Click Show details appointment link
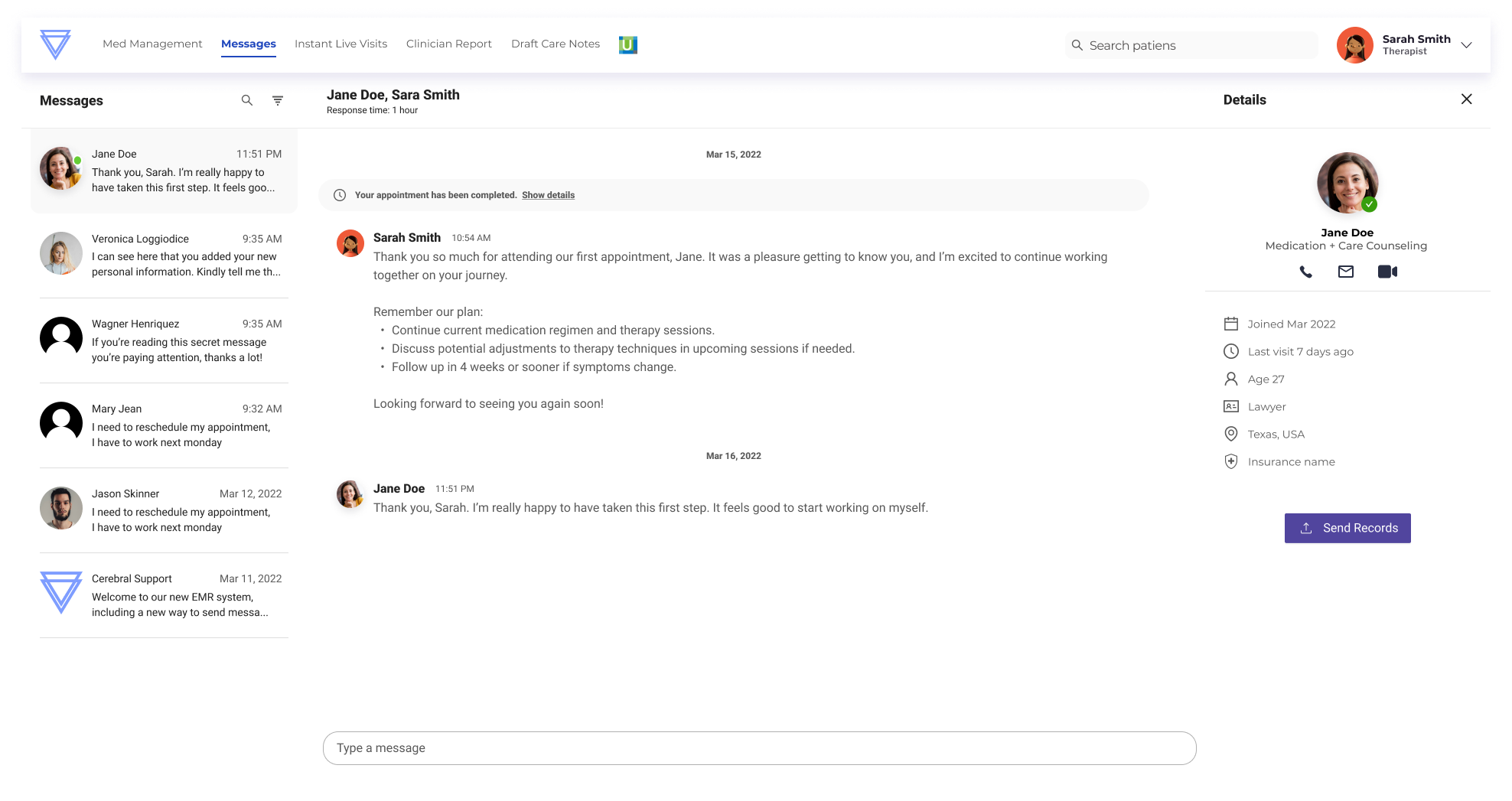 548,195
